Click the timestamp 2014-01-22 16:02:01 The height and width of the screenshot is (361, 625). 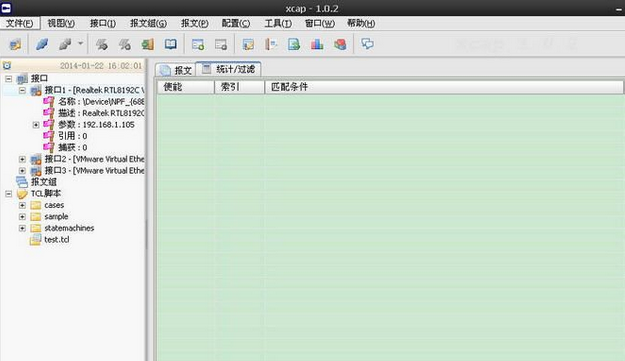pos(101,66)
